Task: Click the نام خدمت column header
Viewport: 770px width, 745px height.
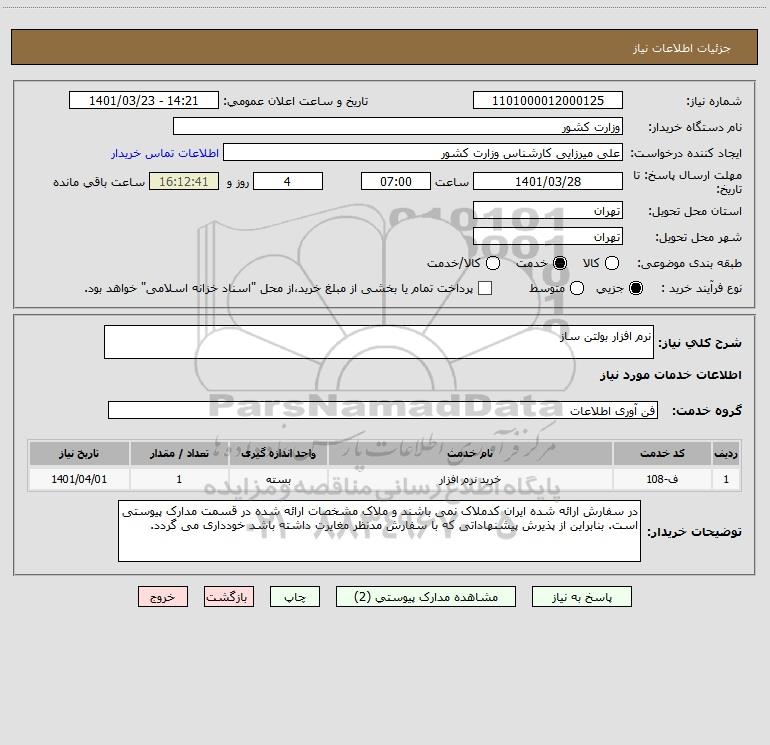Action: [x=470, y=453]
